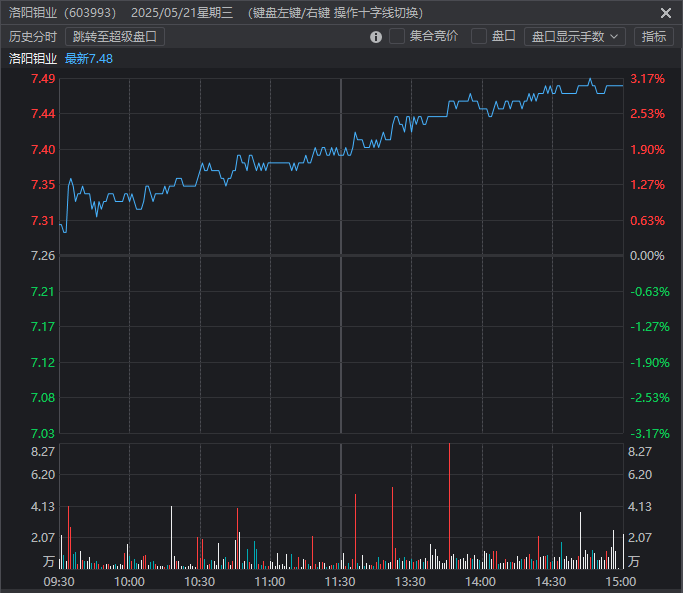
Task: Click 跳转至超级盘口 button
Action: tap(115, 37)
